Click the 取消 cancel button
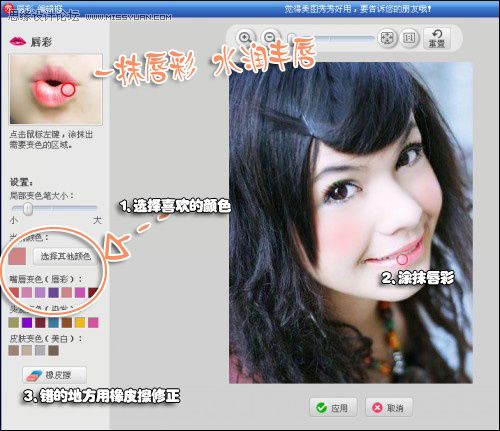 point(389,407)
